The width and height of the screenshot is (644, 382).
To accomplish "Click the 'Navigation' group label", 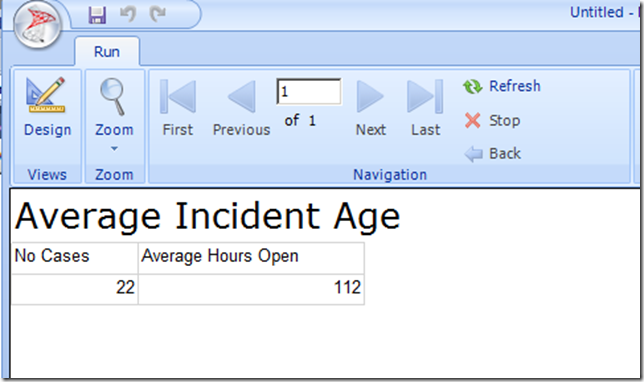I will coord(390,175).
